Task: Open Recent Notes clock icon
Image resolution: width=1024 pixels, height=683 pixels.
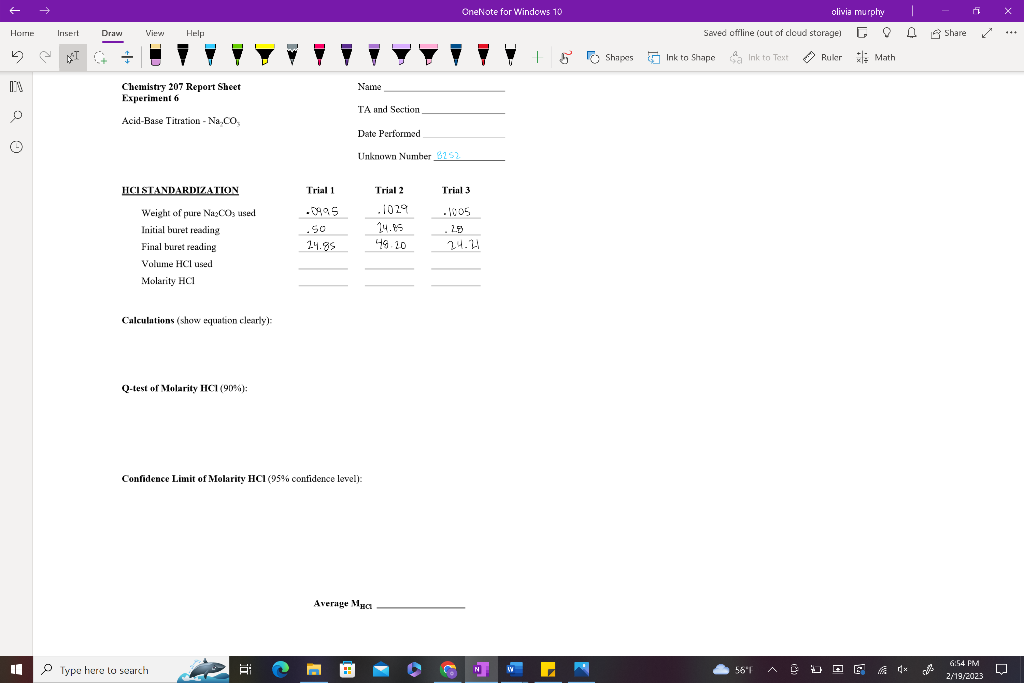Action: tap(16, 146)
